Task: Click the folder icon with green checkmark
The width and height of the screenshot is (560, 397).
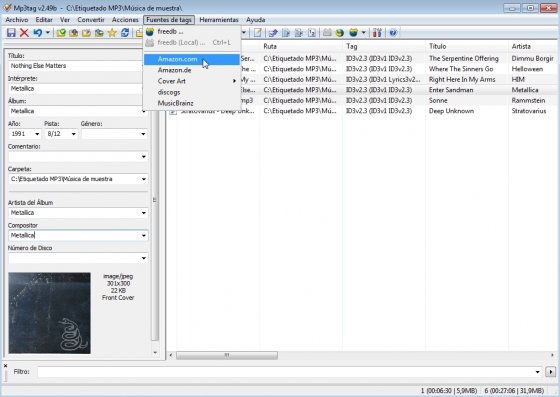Action: [x=61, y=33]
